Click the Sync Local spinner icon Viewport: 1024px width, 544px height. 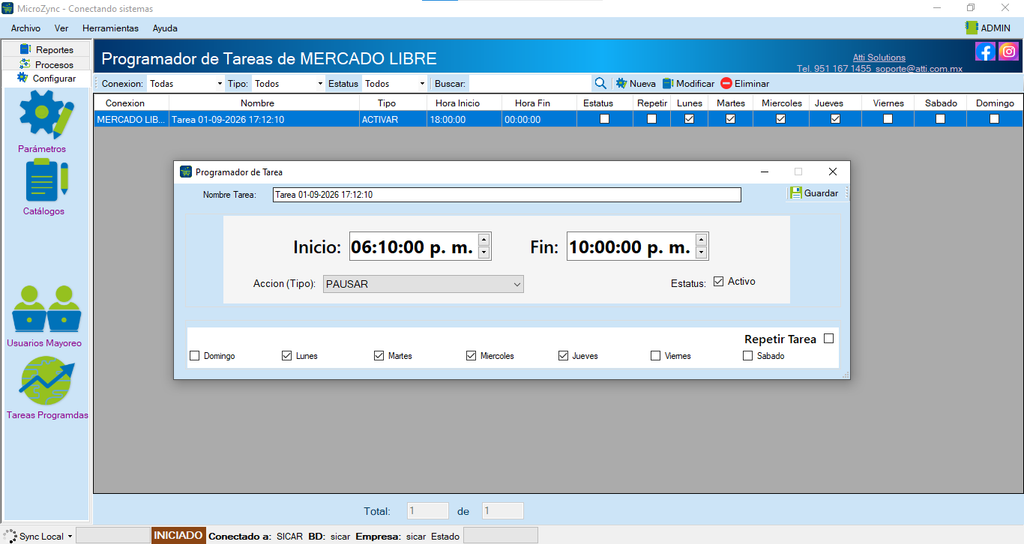coord(10,536)
